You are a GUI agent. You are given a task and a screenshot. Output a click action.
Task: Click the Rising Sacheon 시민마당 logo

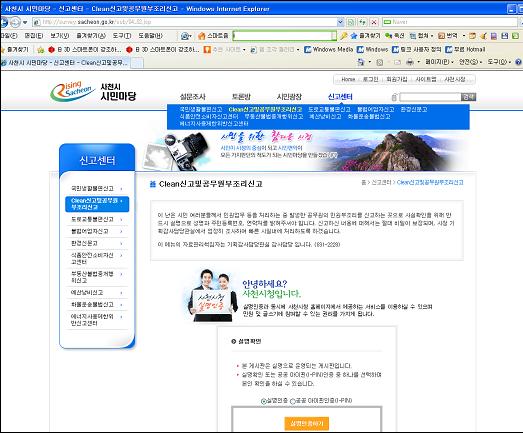tap(93, 91)
